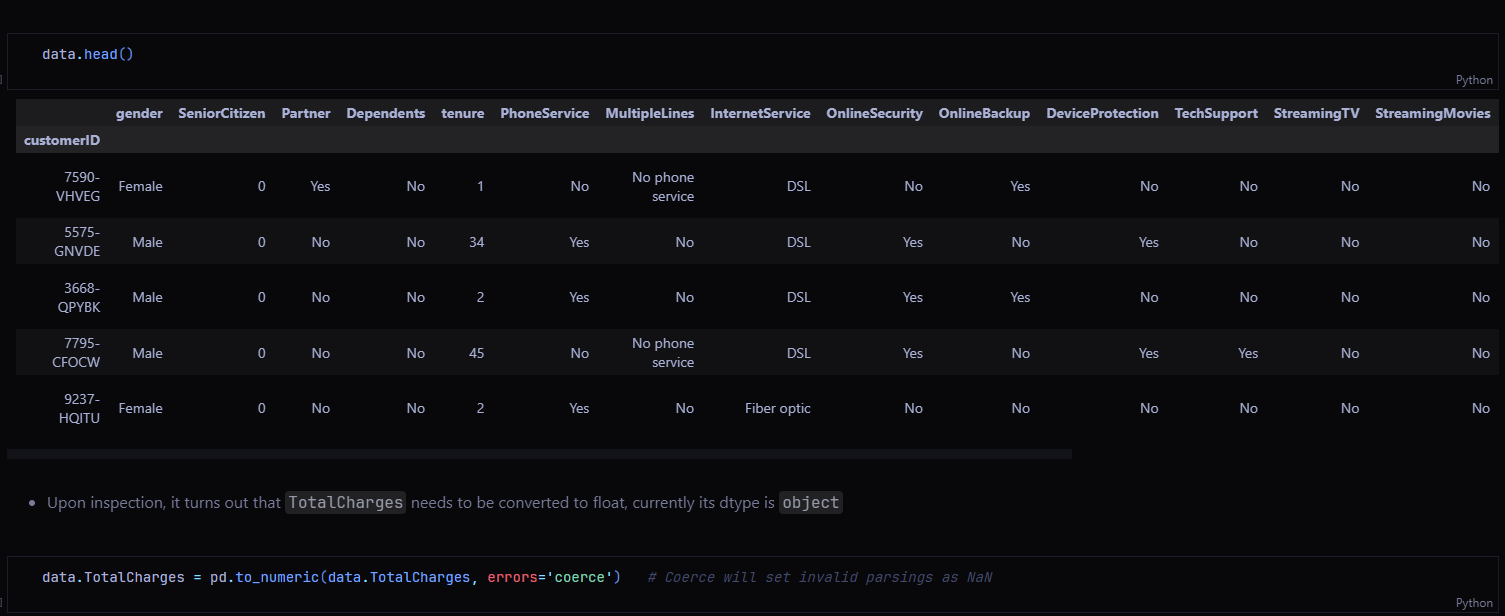Viewport: 1505px width, 616px height.
Task: Click the gender column header
Action: point(139,113)
